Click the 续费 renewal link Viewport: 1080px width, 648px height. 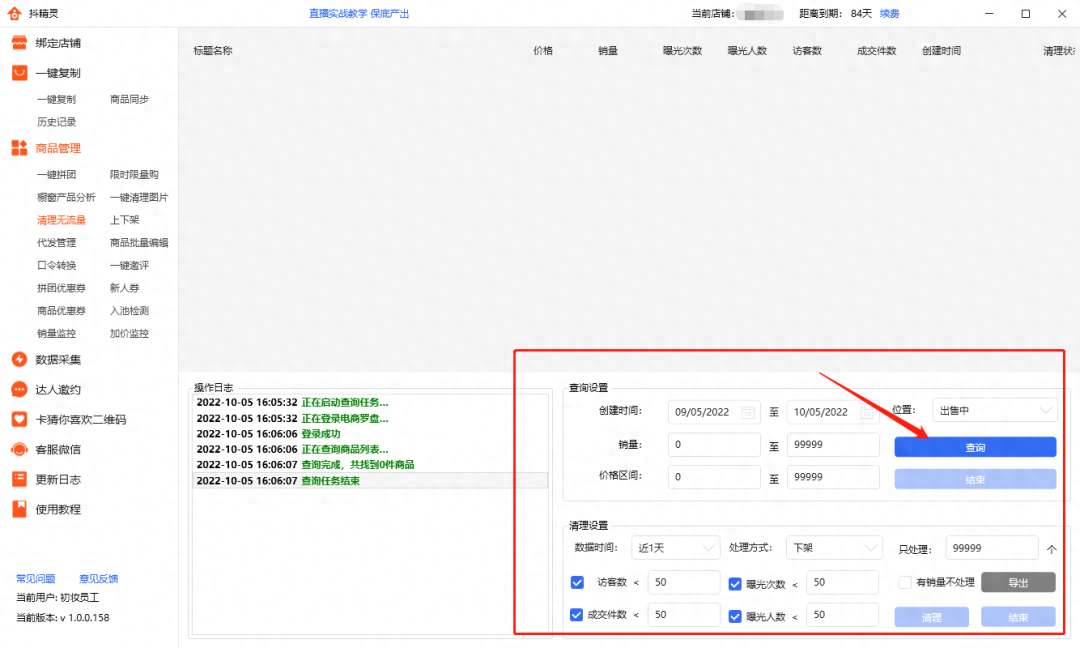point(889,13)
